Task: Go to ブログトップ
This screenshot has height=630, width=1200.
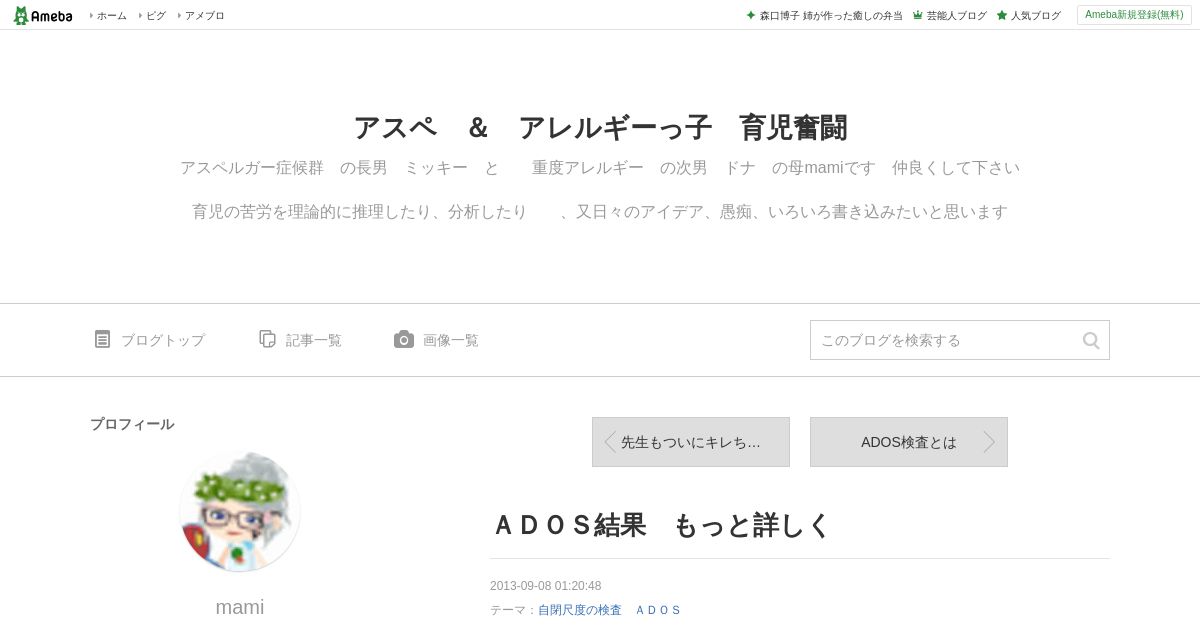Action: pyautogui.click(x=163, y=340)
